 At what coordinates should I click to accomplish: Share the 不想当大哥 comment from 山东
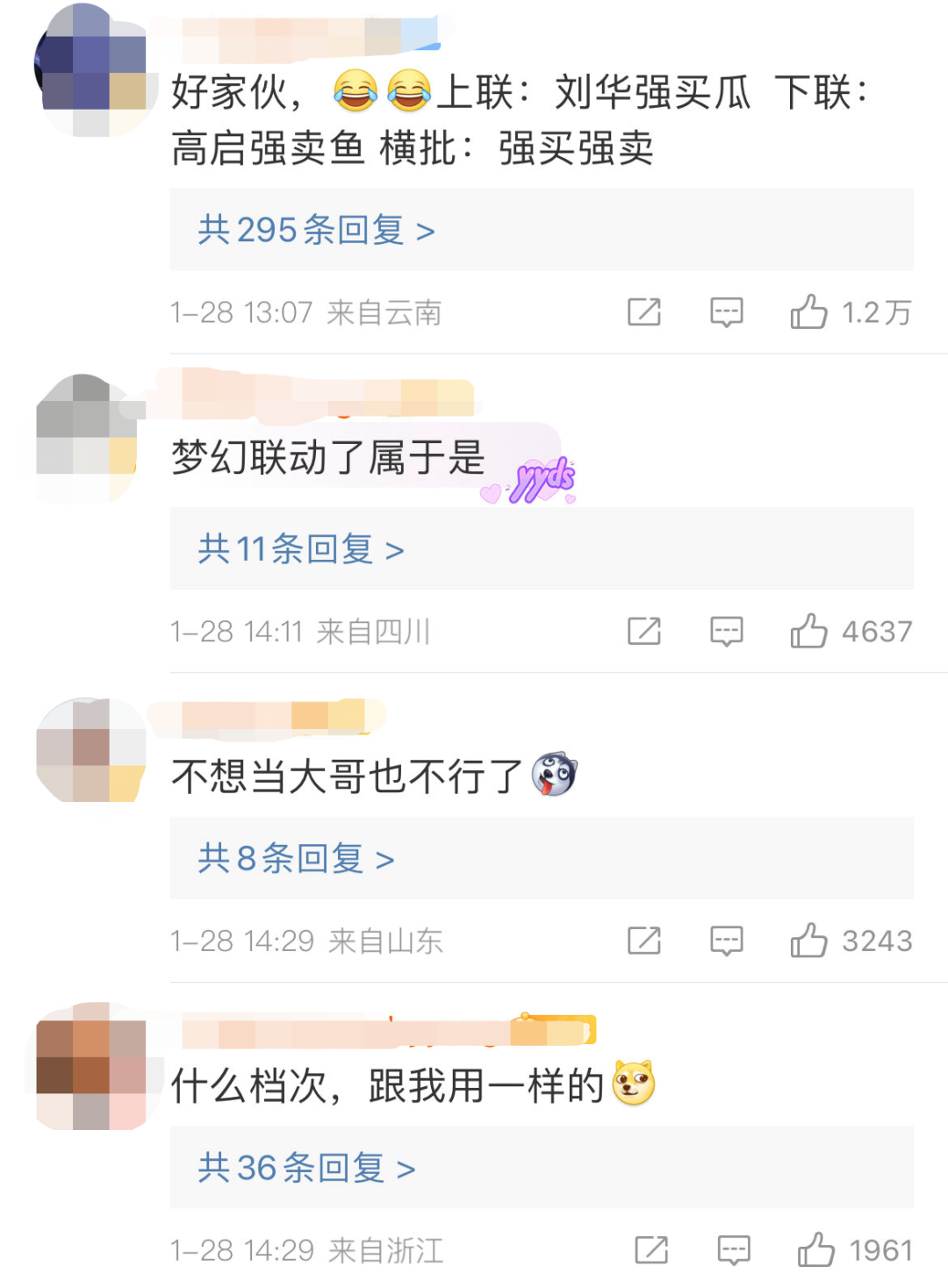click(644, 941)
